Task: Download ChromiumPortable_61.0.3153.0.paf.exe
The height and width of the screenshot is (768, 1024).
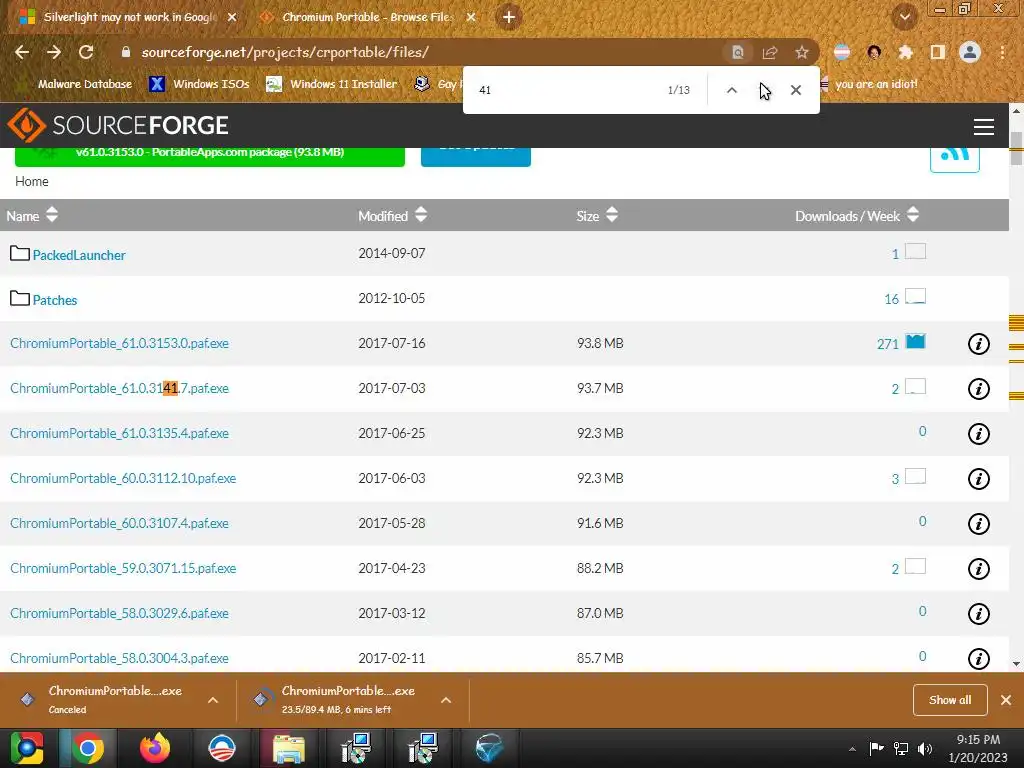Action: tap(120, 344)
